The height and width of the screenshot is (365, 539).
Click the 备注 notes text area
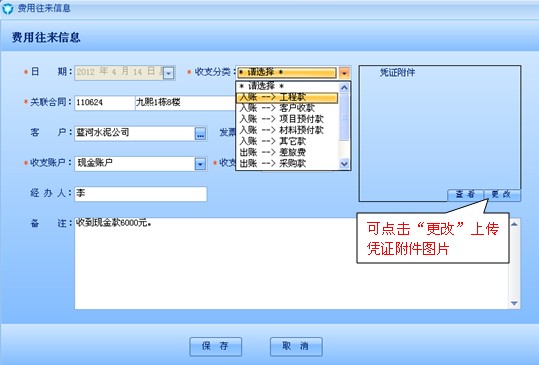click(292, 263)
